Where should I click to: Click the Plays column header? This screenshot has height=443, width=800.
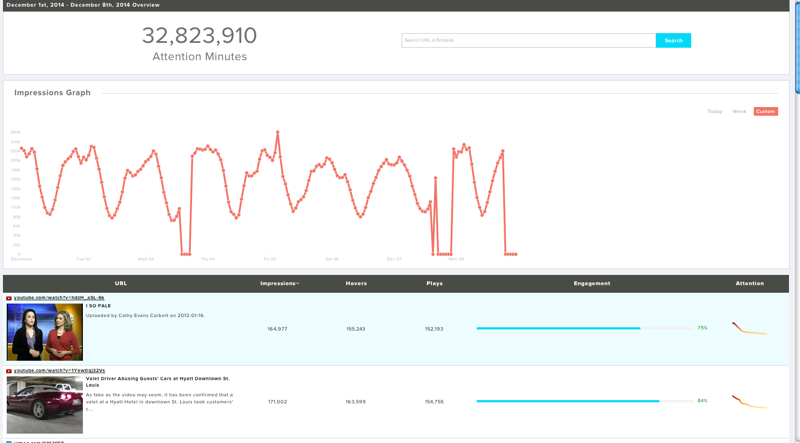434,284
